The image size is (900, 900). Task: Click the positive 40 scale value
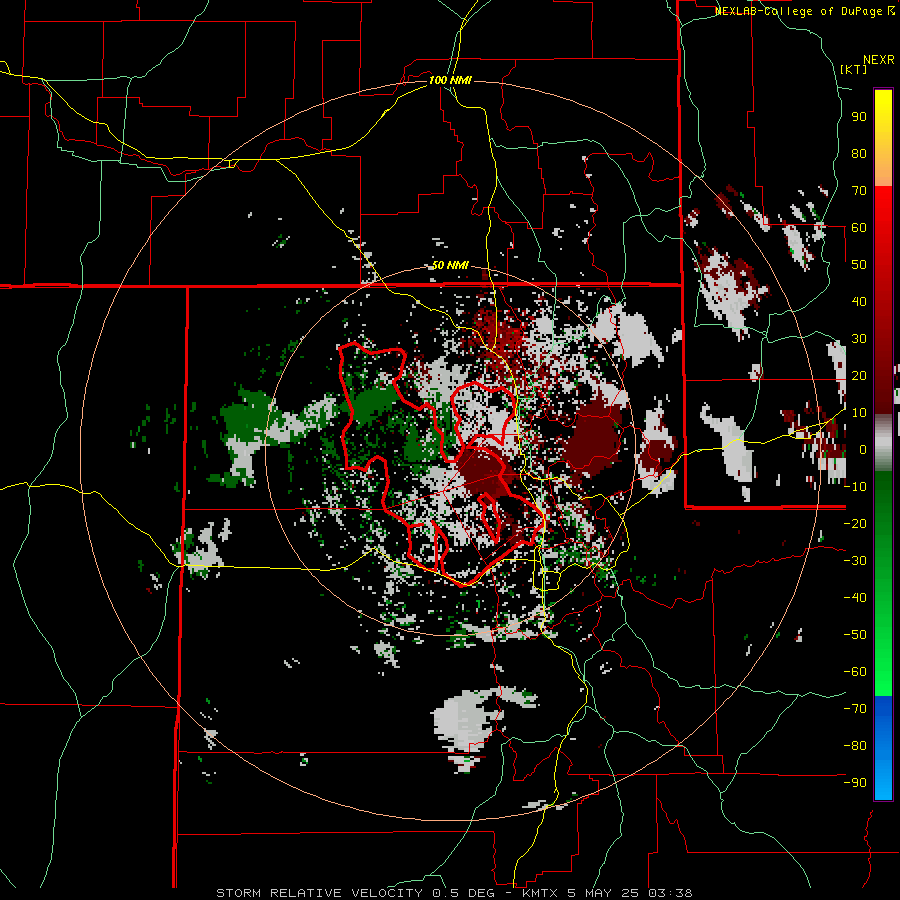pos(859,301)
